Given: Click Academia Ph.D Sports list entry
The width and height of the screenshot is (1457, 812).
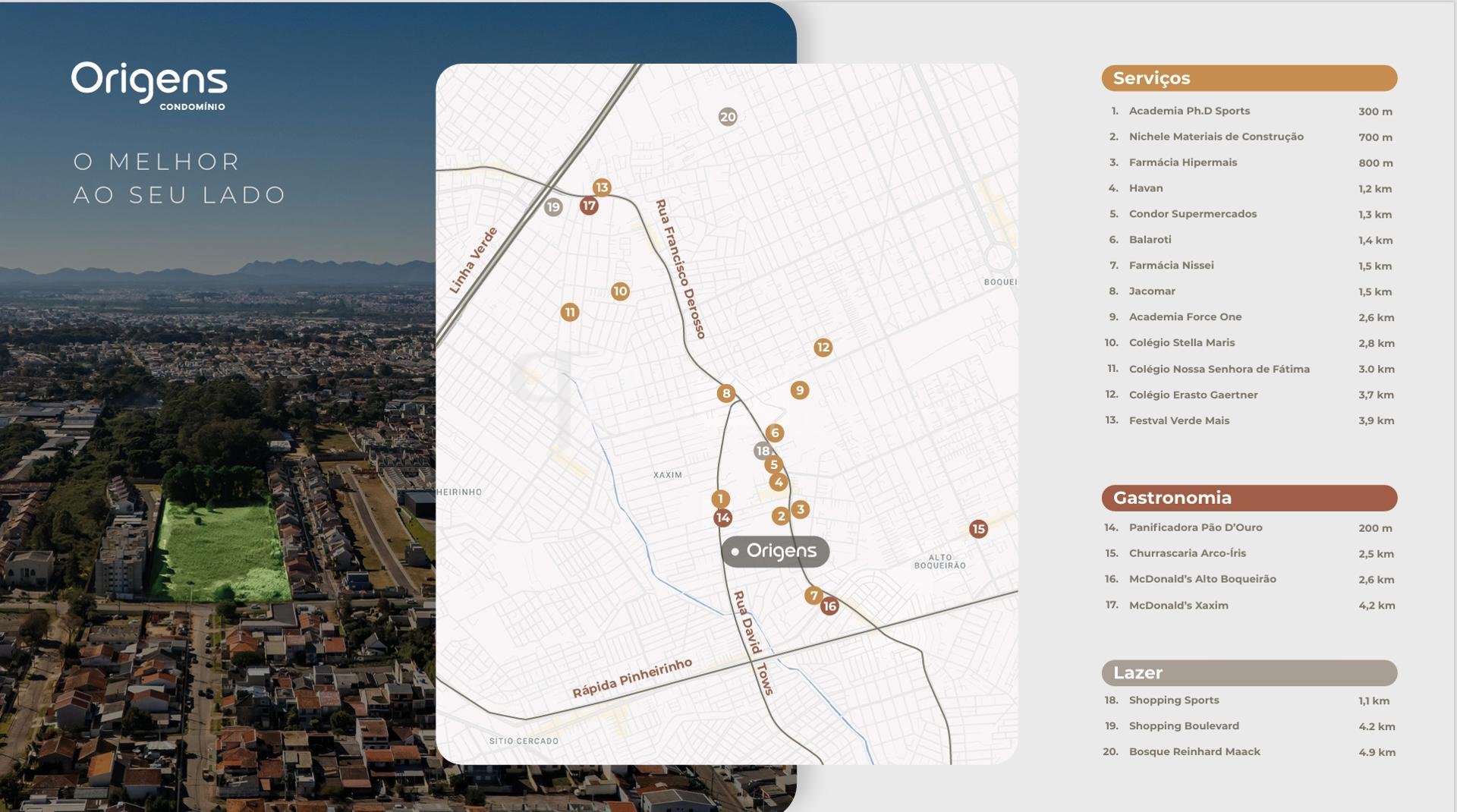Looking at the screenshot, I should tap(1189, 111).
